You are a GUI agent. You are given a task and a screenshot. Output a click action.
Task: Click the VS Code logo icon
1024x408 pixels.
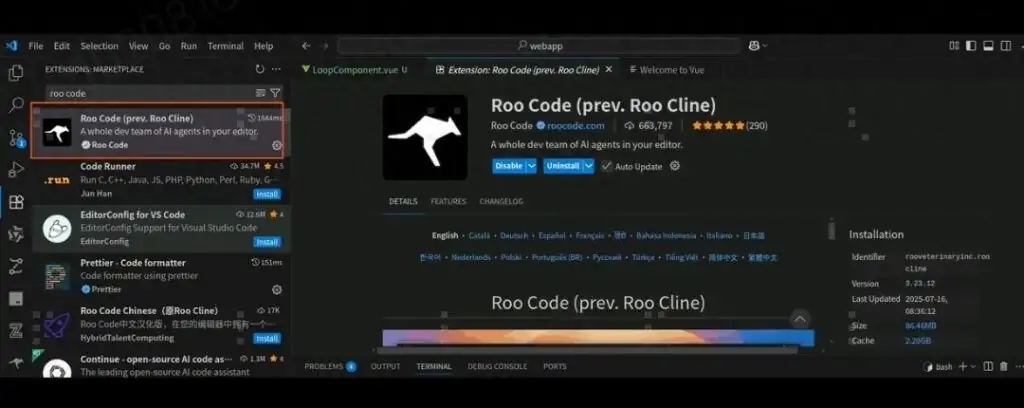[12, 46]
